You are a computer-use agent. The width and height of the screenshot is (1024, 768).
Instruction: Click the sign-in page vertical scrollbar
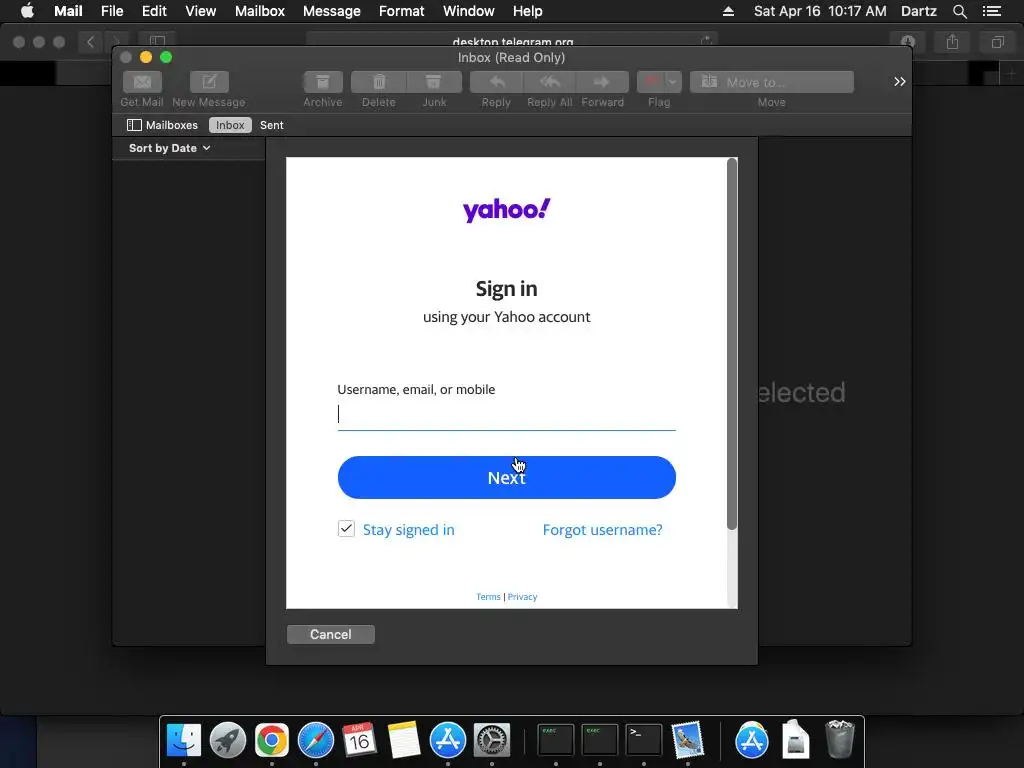(x=732, y=344)
